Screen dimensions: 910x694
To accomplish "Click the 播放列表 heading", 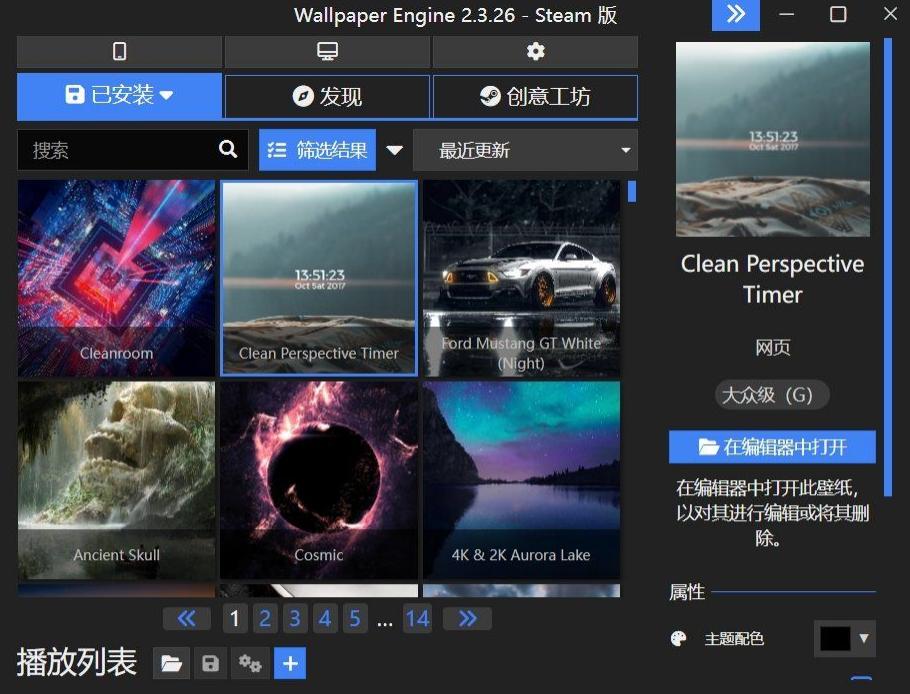I will click(77, 662).
